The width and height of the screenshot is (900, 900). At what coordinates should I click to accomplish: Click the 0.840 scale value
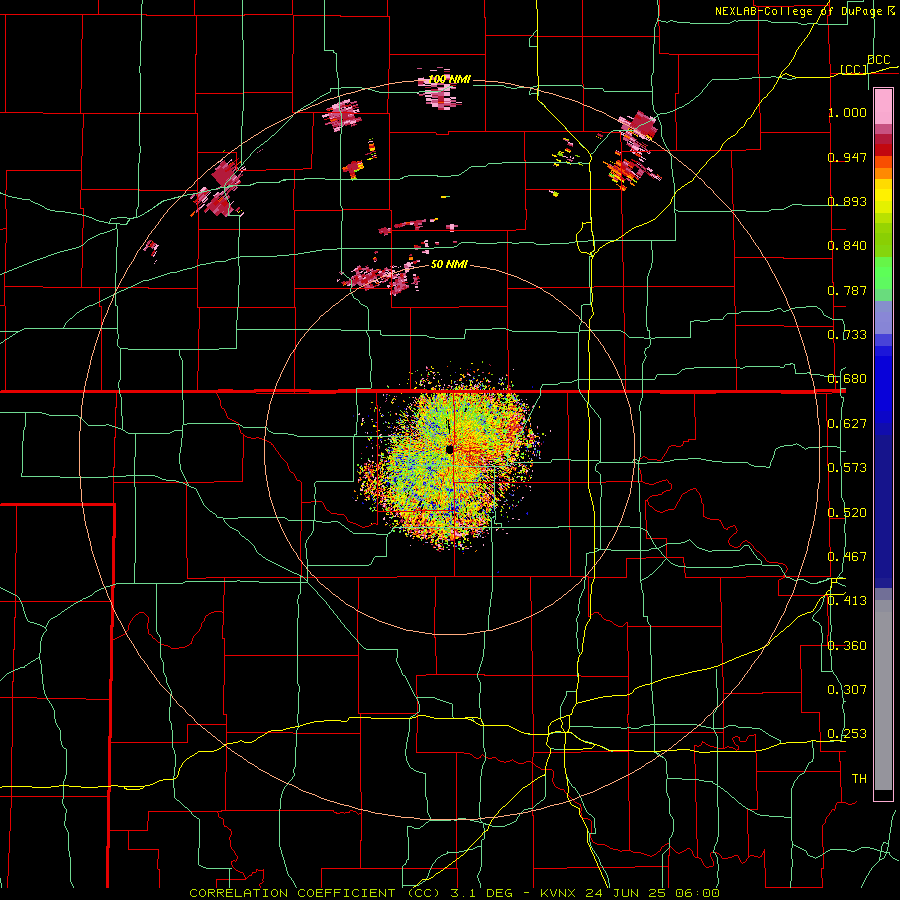coord(847,246)
